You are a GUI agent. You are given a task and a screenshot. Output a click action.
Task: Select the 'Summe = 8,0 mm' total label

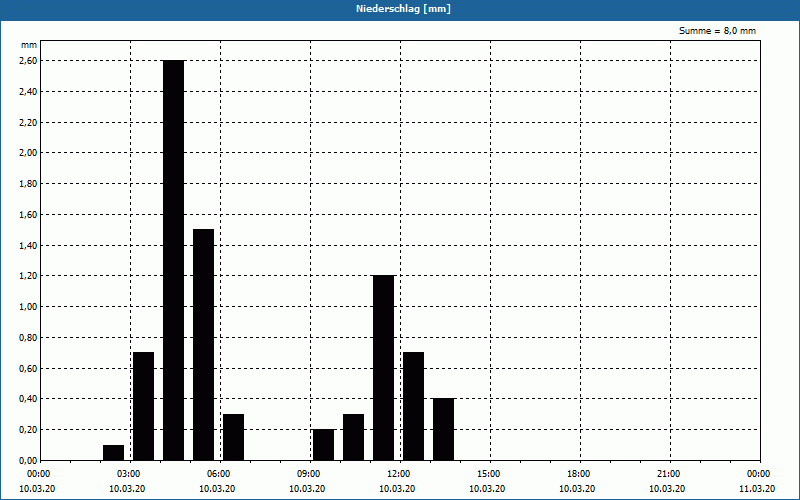pyautogui.click(x=717, y=31)
